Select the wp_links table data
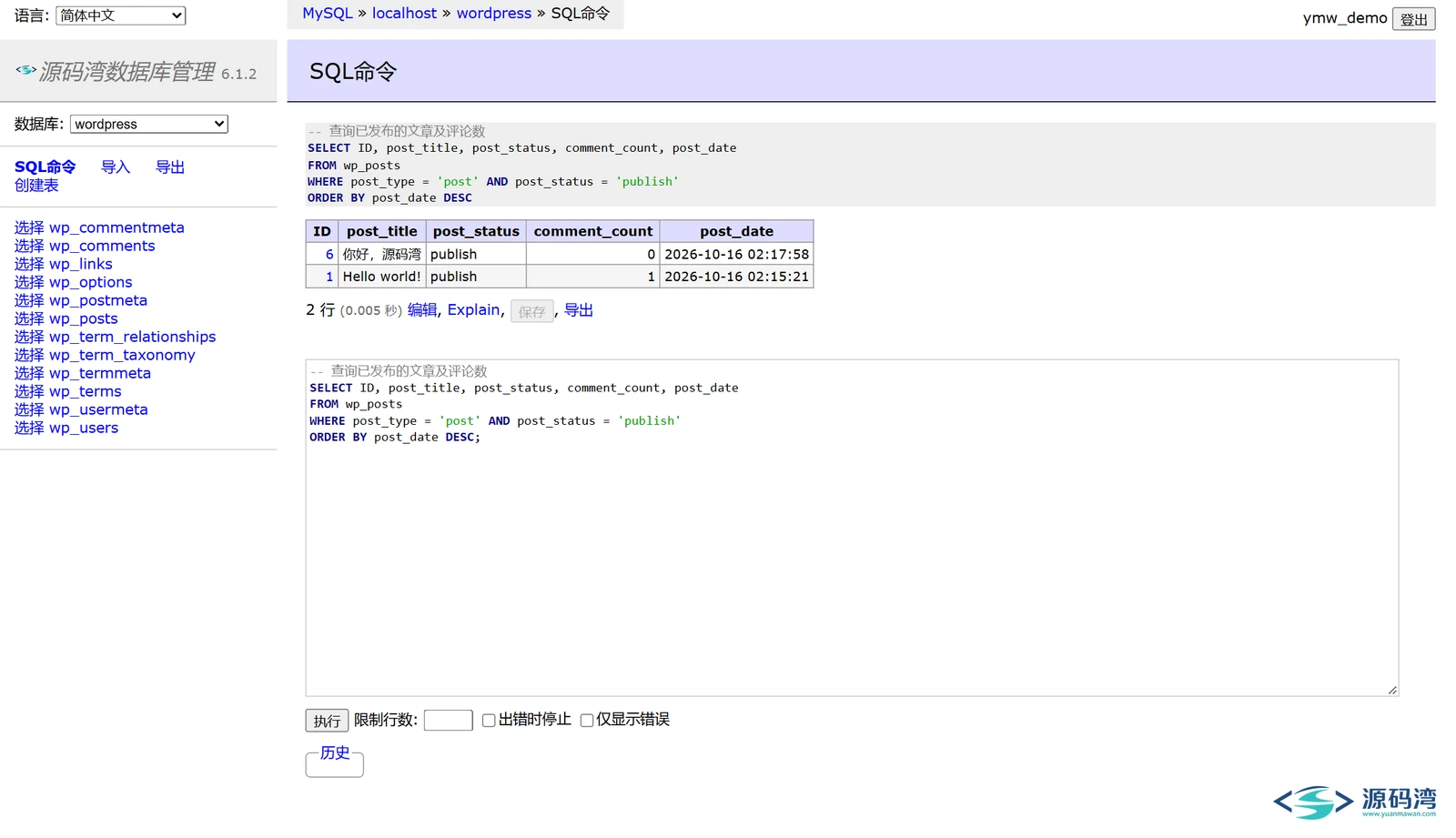The width and height of the screenshot is (1456, 838). tap(29, 264)
